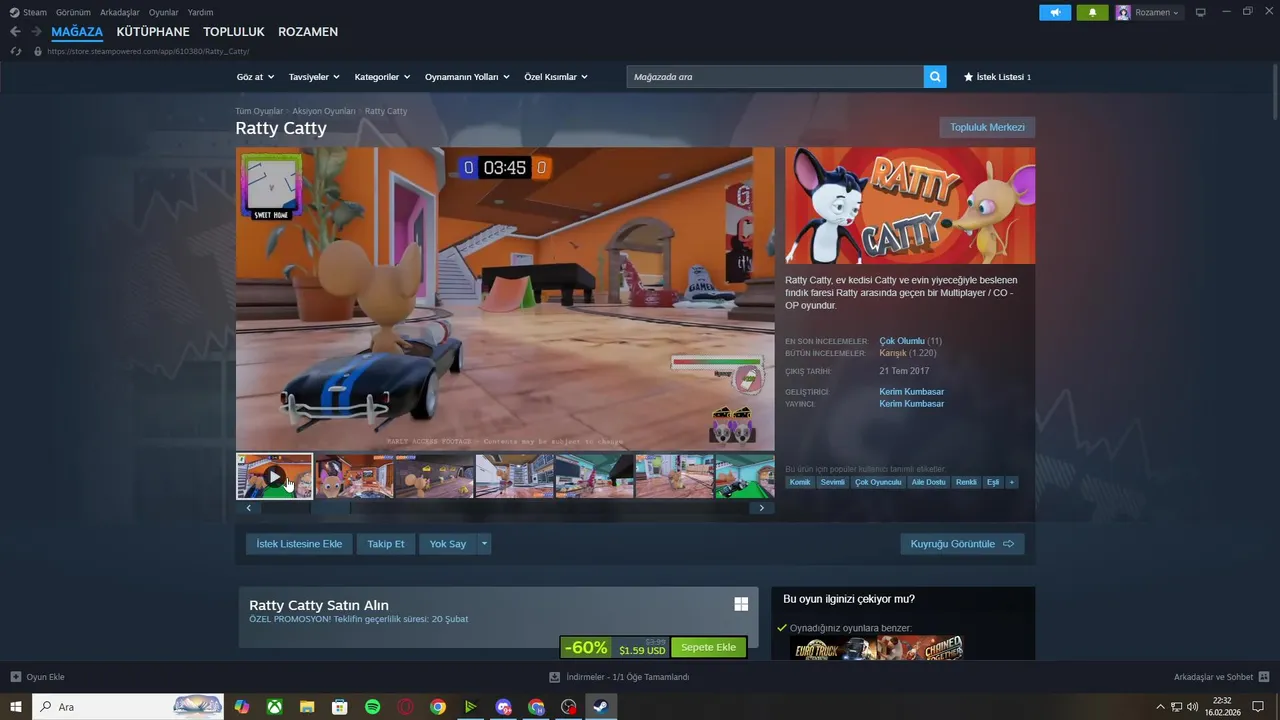
Task: Click the Aksiyon Oyunları breadcrumb
Action: click(x=324, y=111)
